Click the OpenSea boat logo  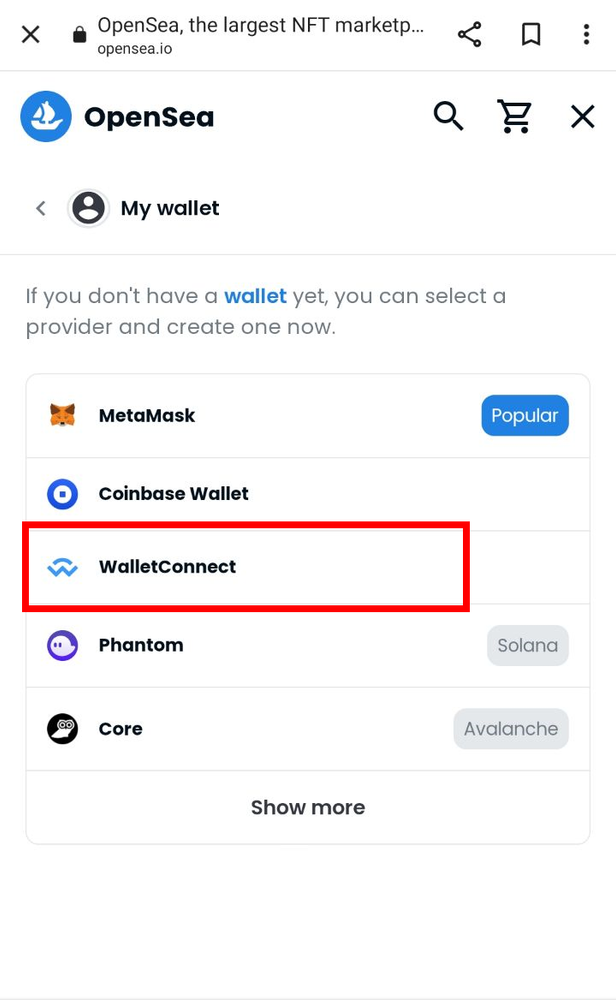pyautogui.click(x=44, y=116)
